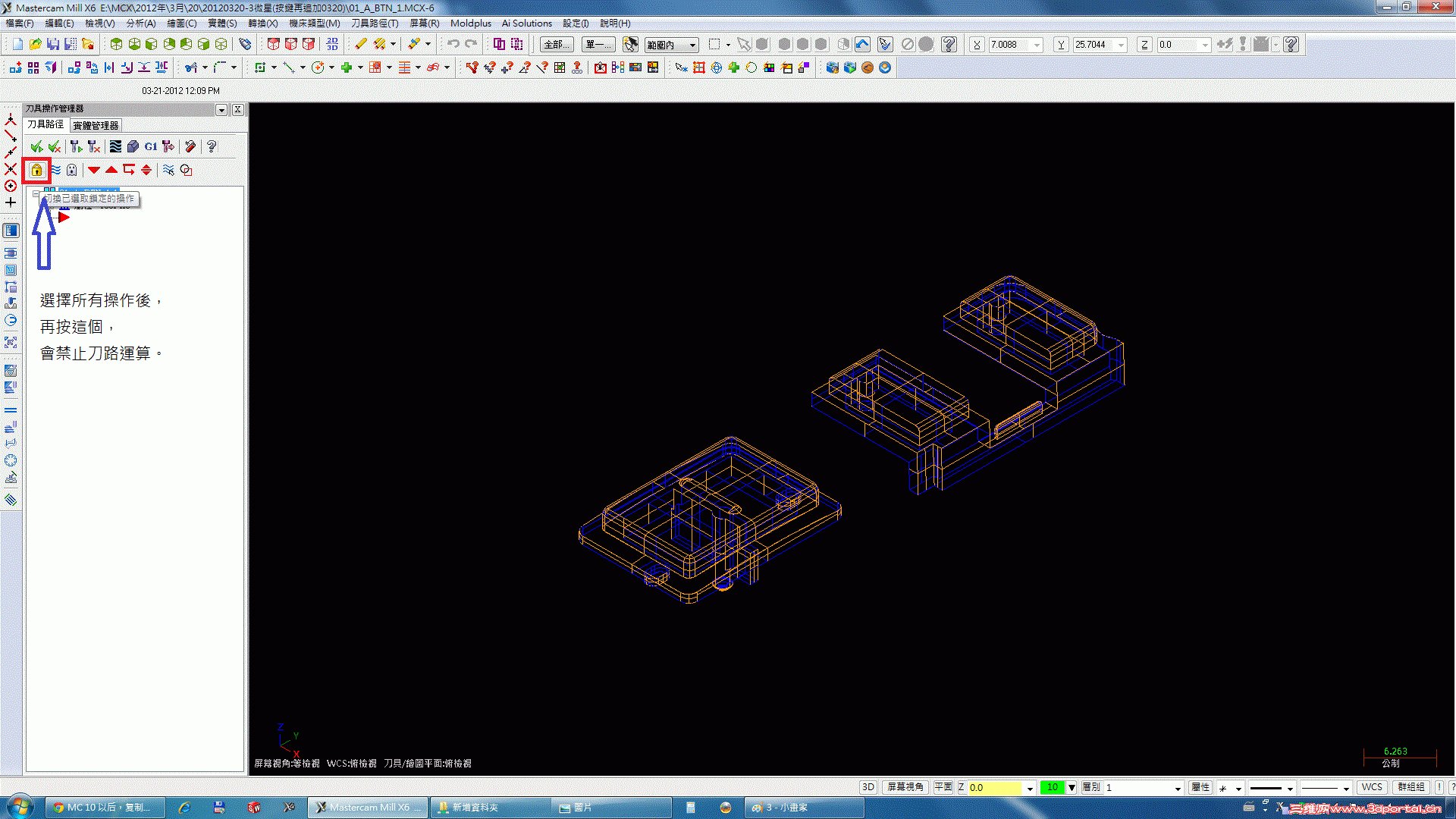Viewport: 1456px width, 819px height.
Task: Click the ghost icon in operations toolbar
Action: [x=72, y=170]
